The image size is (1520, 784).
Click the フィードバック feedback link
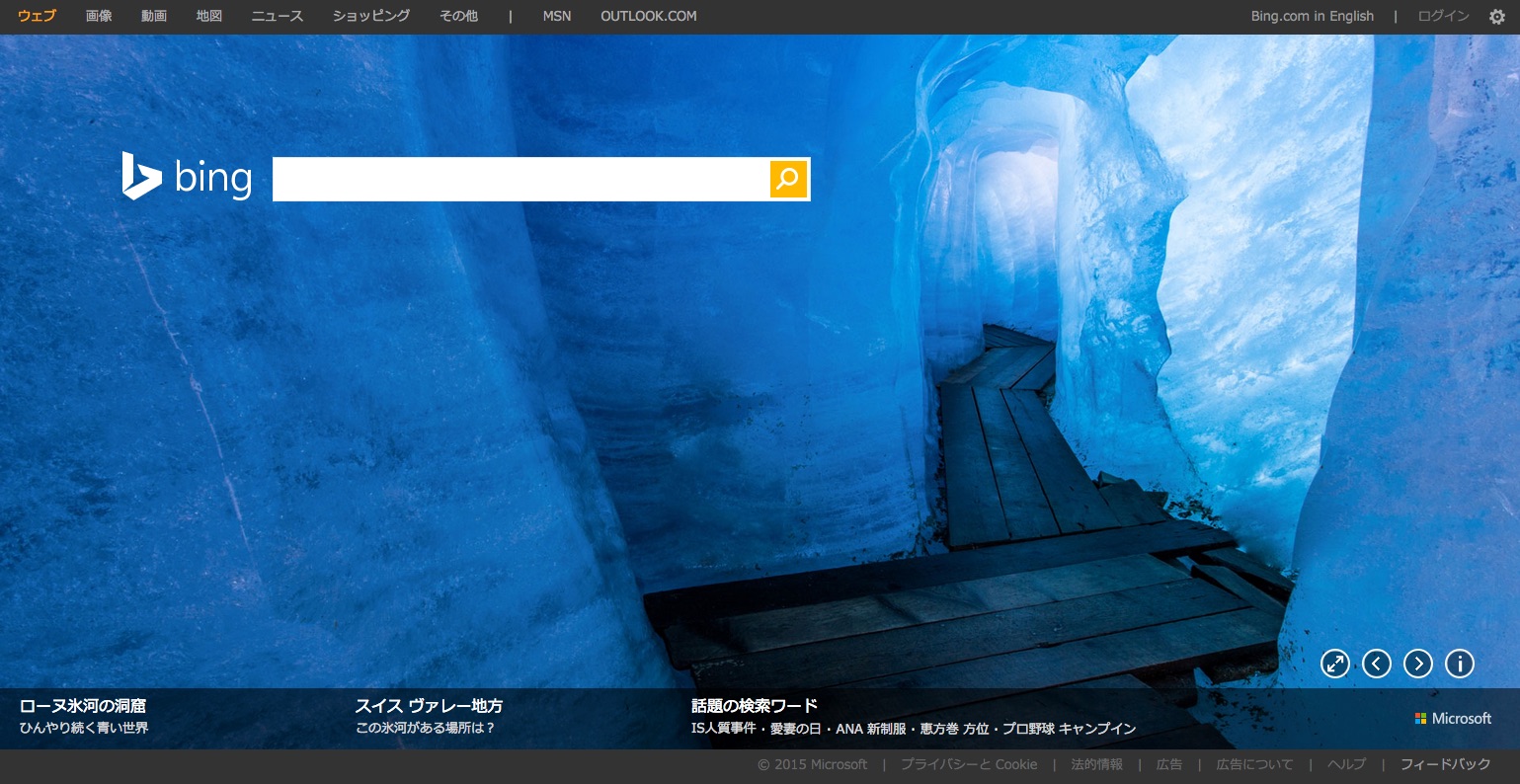tap(1445, 764)
